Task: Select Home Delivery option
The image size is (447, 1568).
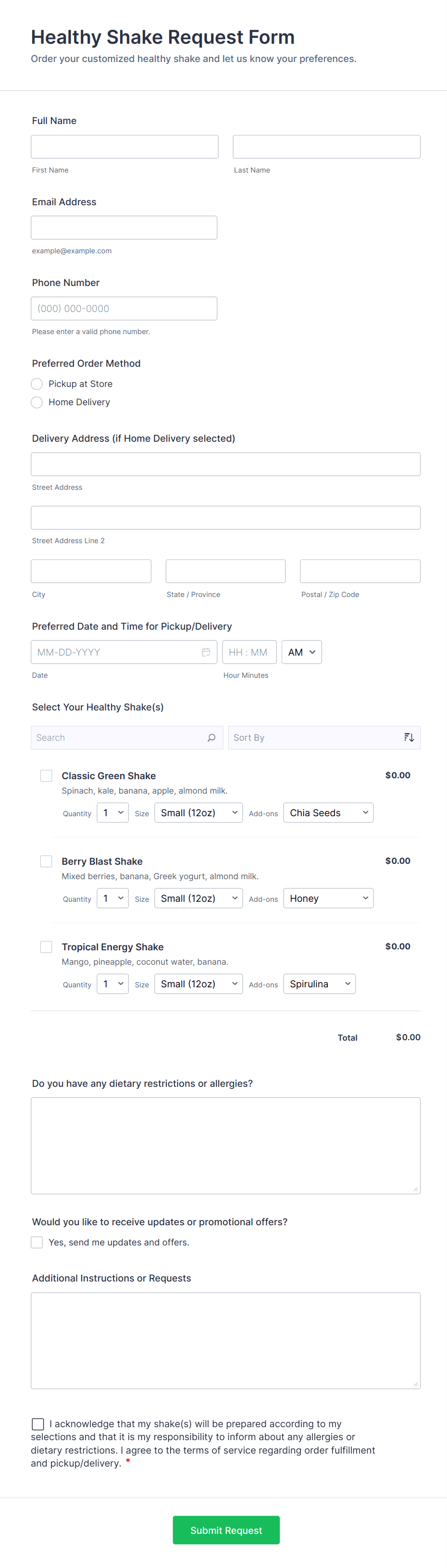Action: (37, 402)
